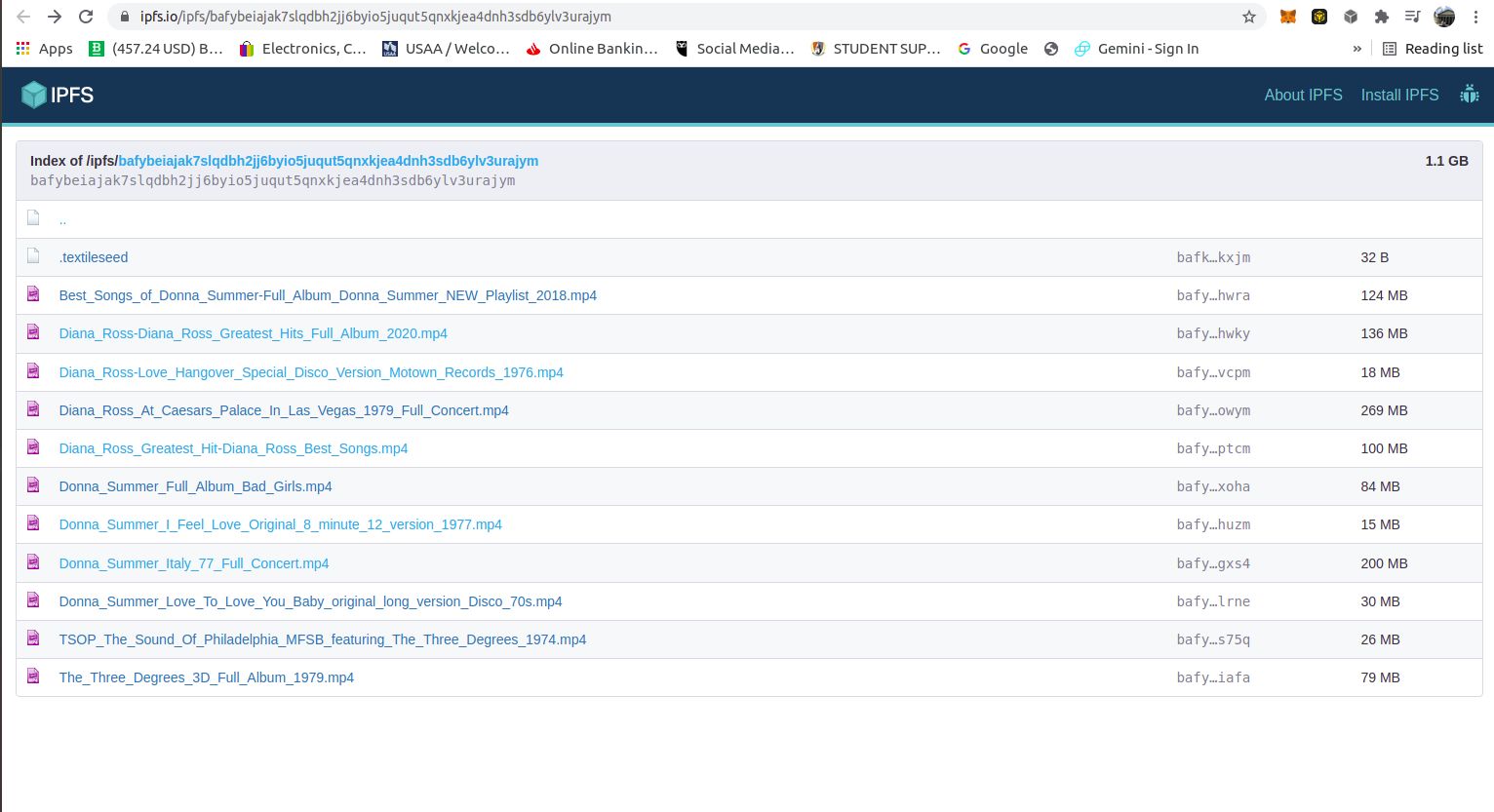Open the Apps grid shortcut

click(x=44, y=49)
